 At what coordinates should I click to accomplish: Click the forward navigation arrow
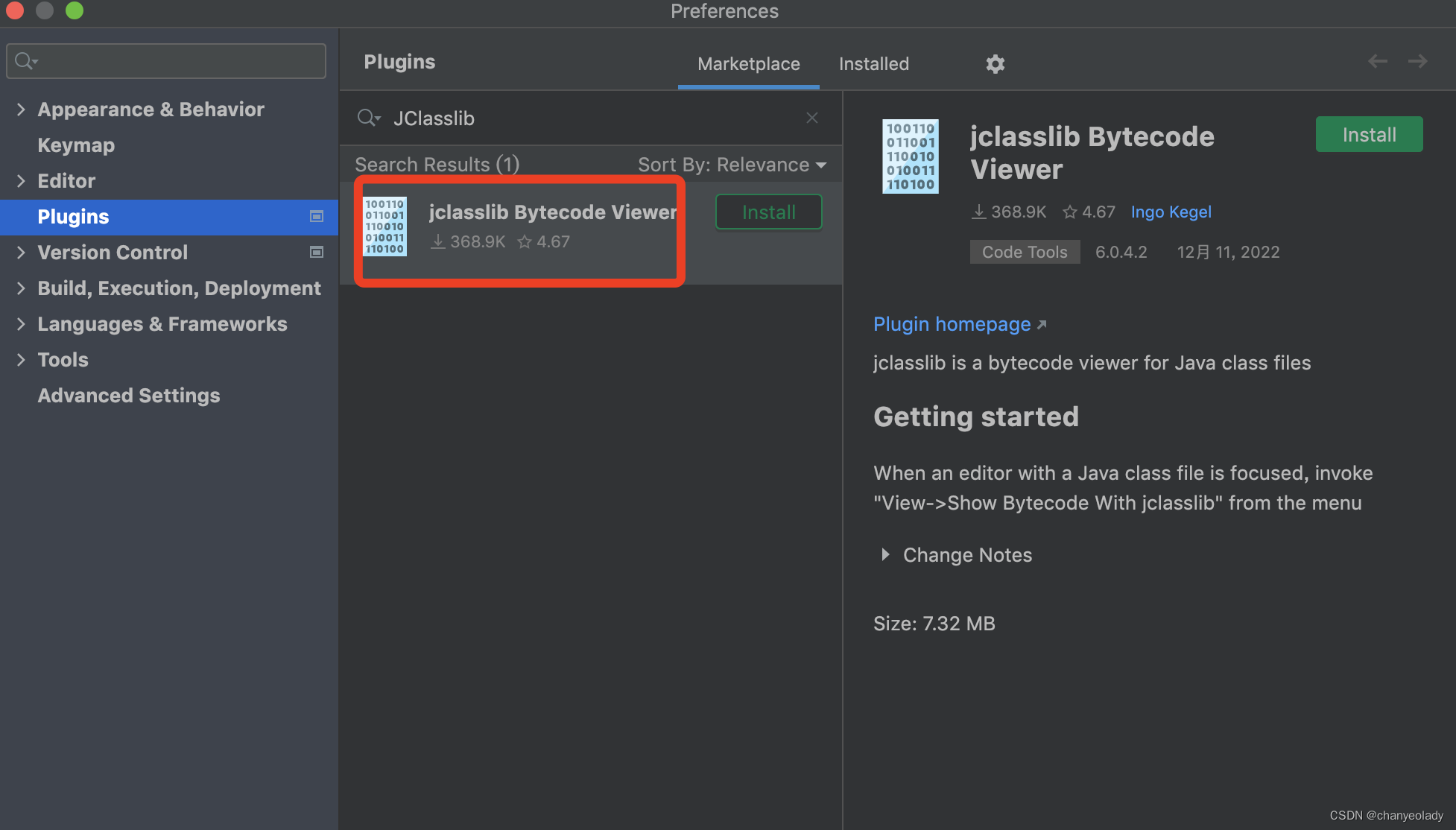(1417, 62)
